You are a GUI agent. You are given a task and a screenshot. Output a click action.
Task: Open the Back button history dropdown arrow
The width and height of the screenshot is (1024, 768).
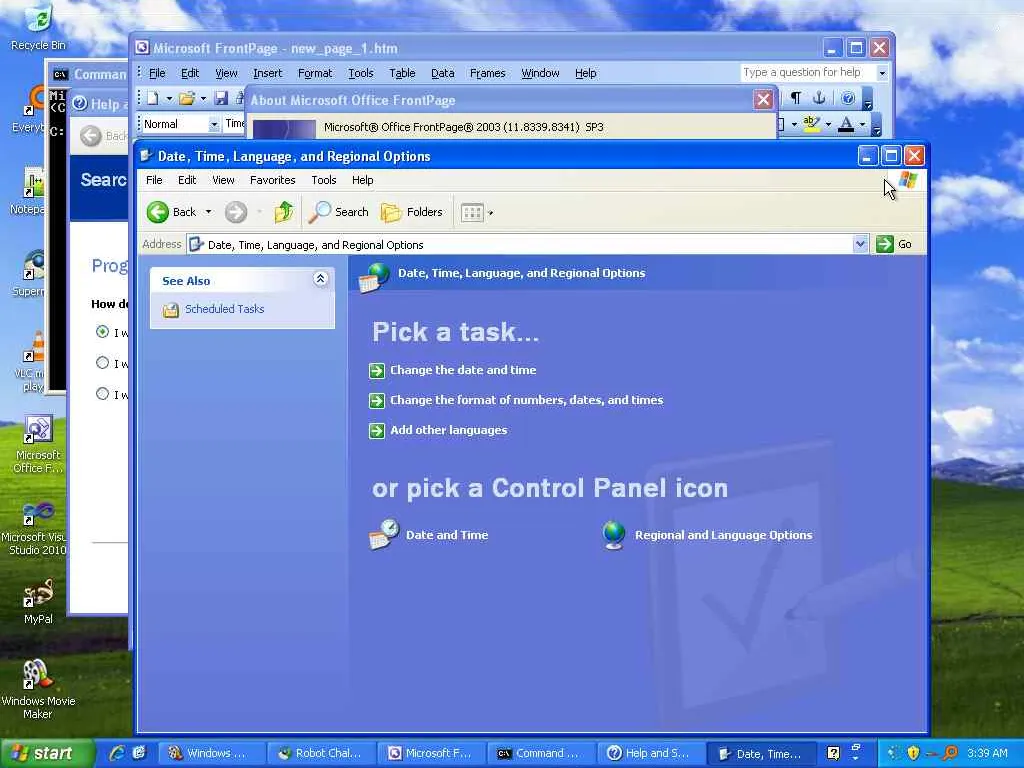(x=208, y=212)
